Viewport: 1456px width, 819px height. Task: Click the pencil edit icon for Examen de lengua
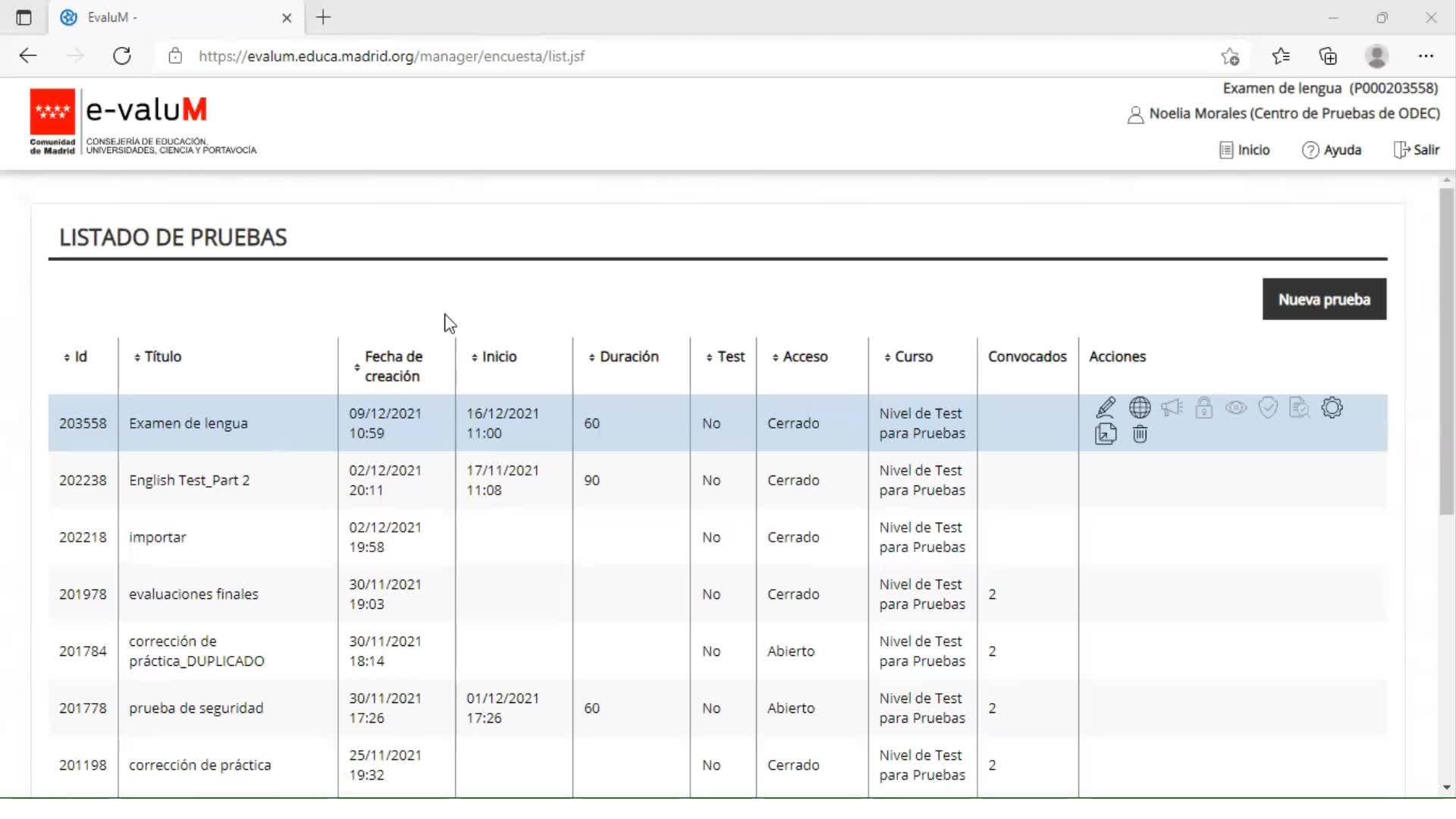[x=1106, y=408]
